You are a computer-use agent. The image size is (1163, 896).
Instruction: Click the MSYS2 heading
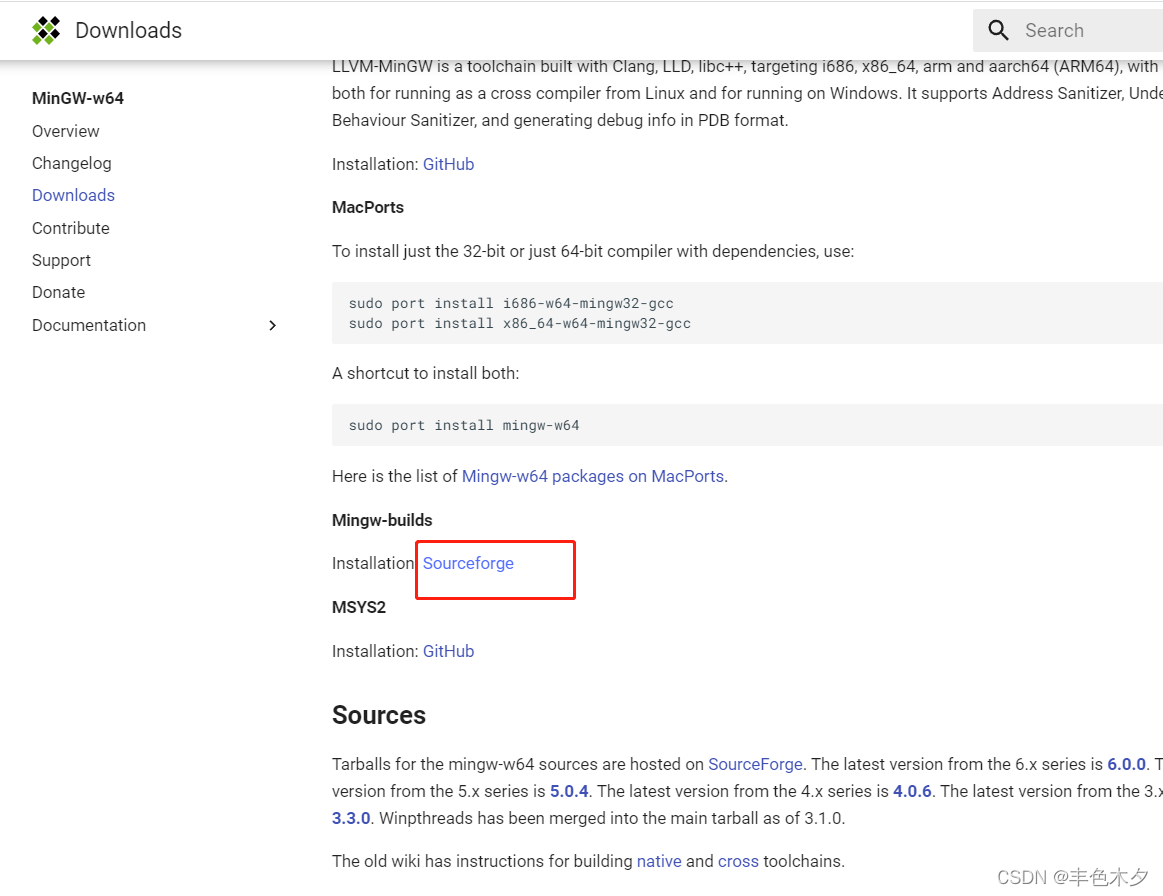tap(359, 607)
